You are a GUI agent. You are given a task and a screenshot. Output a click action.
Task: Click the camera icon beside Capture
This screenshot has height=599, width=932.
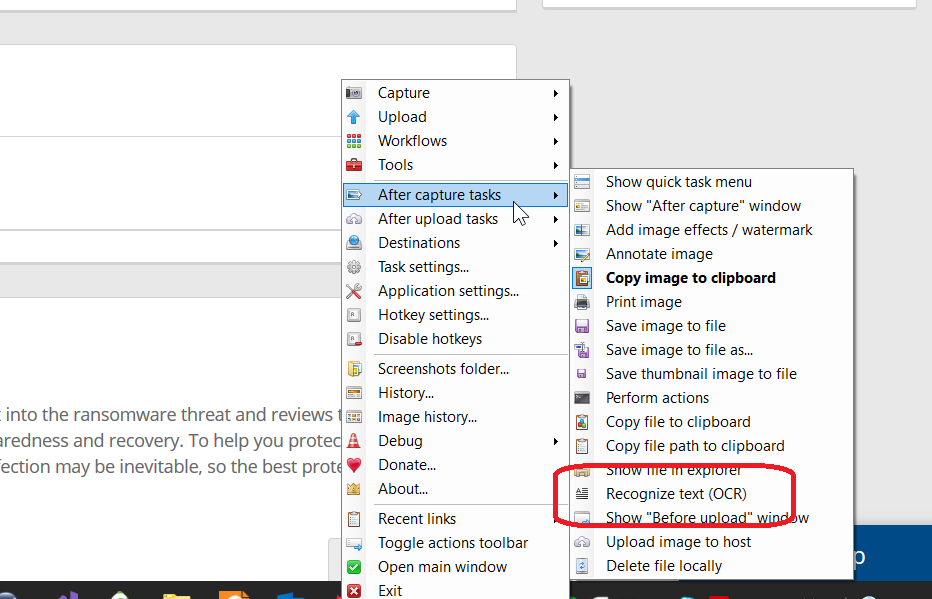coord(354,93)
